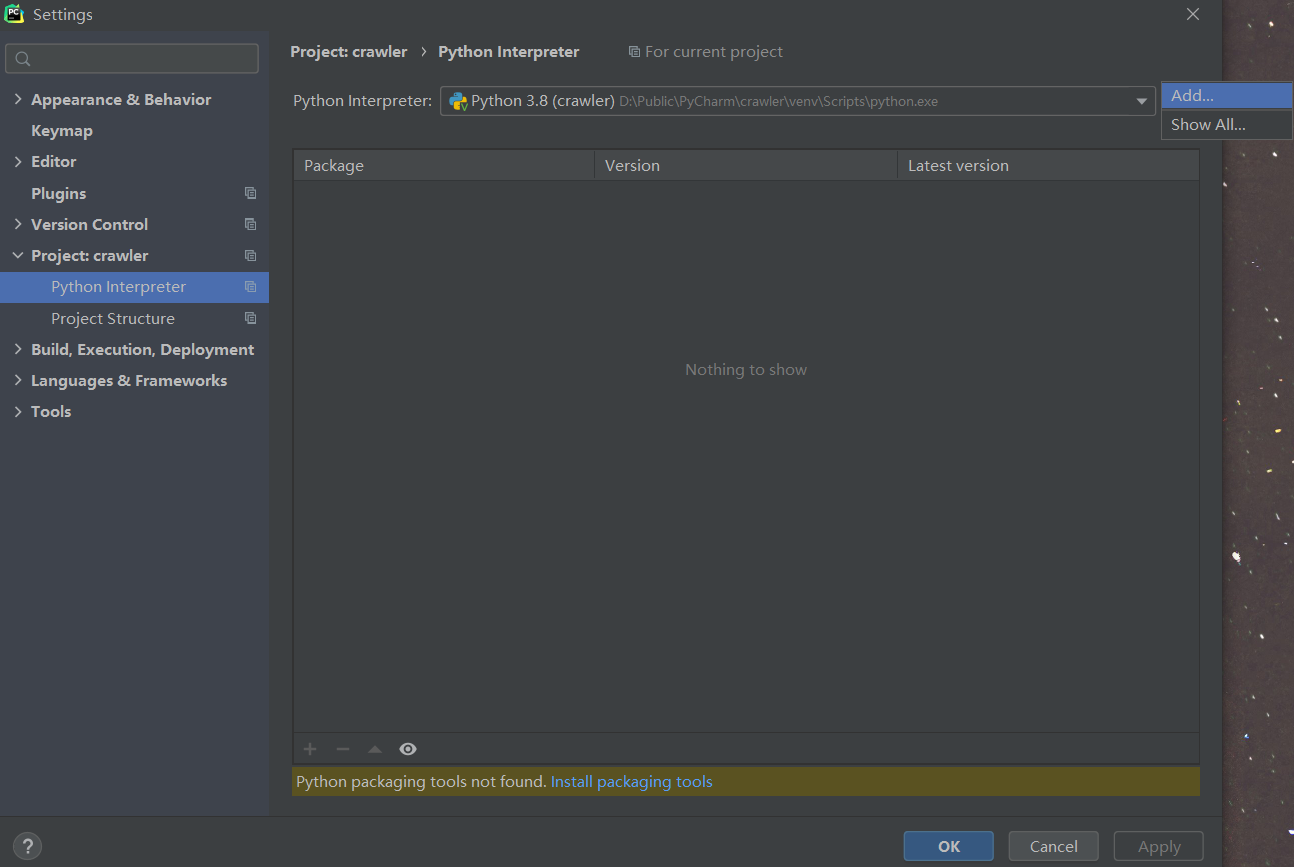Expand the Editor settings section
This screenshot has width=1294, height=867.
pyautogui.click(x=18, y=161)
